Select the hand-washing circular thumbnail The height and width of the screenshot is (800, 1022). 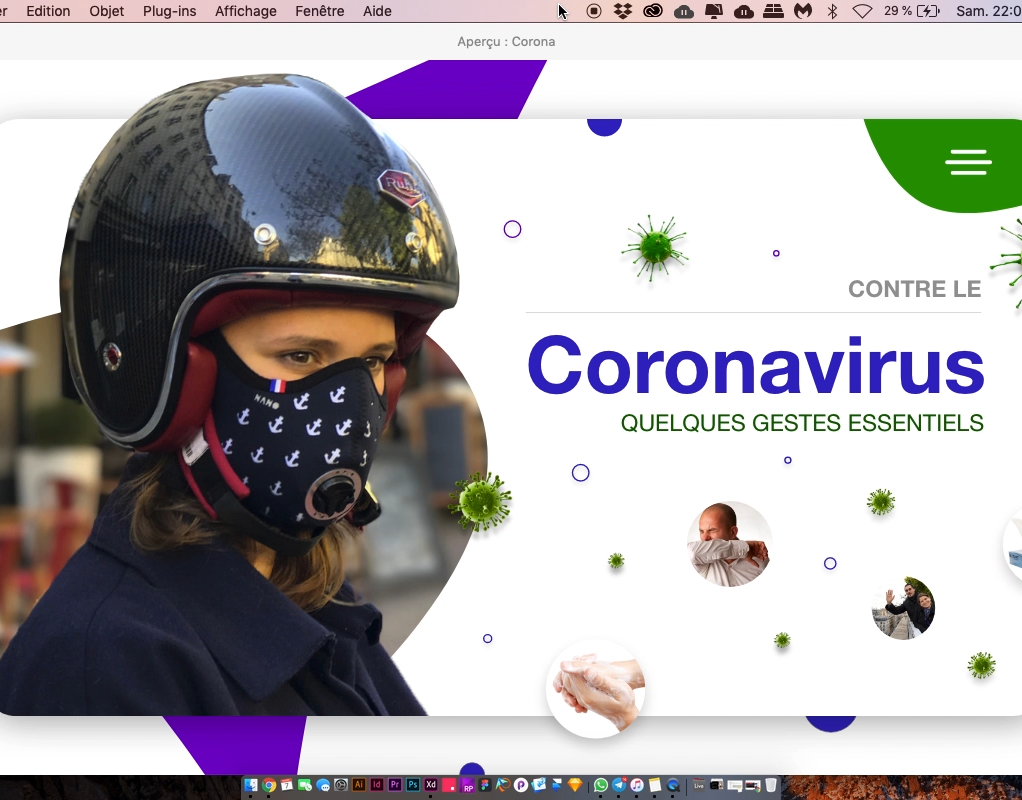(x=596, y=689)
